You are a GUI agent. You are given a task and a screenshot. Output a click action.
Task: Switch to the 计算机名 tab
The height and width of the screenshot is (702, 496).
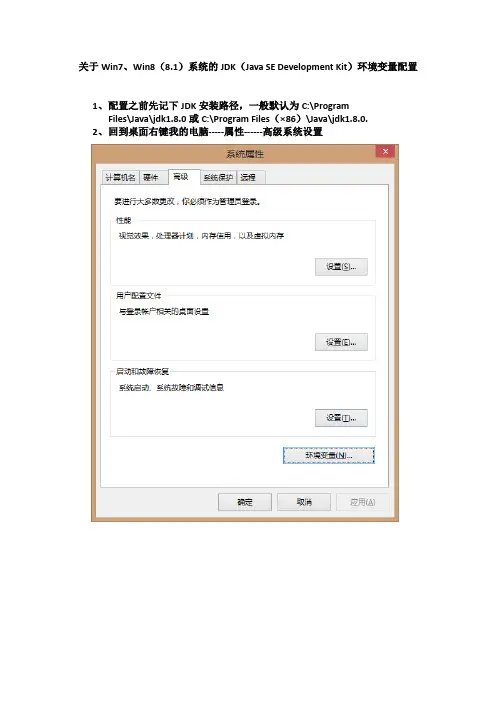tap(120, 177)
